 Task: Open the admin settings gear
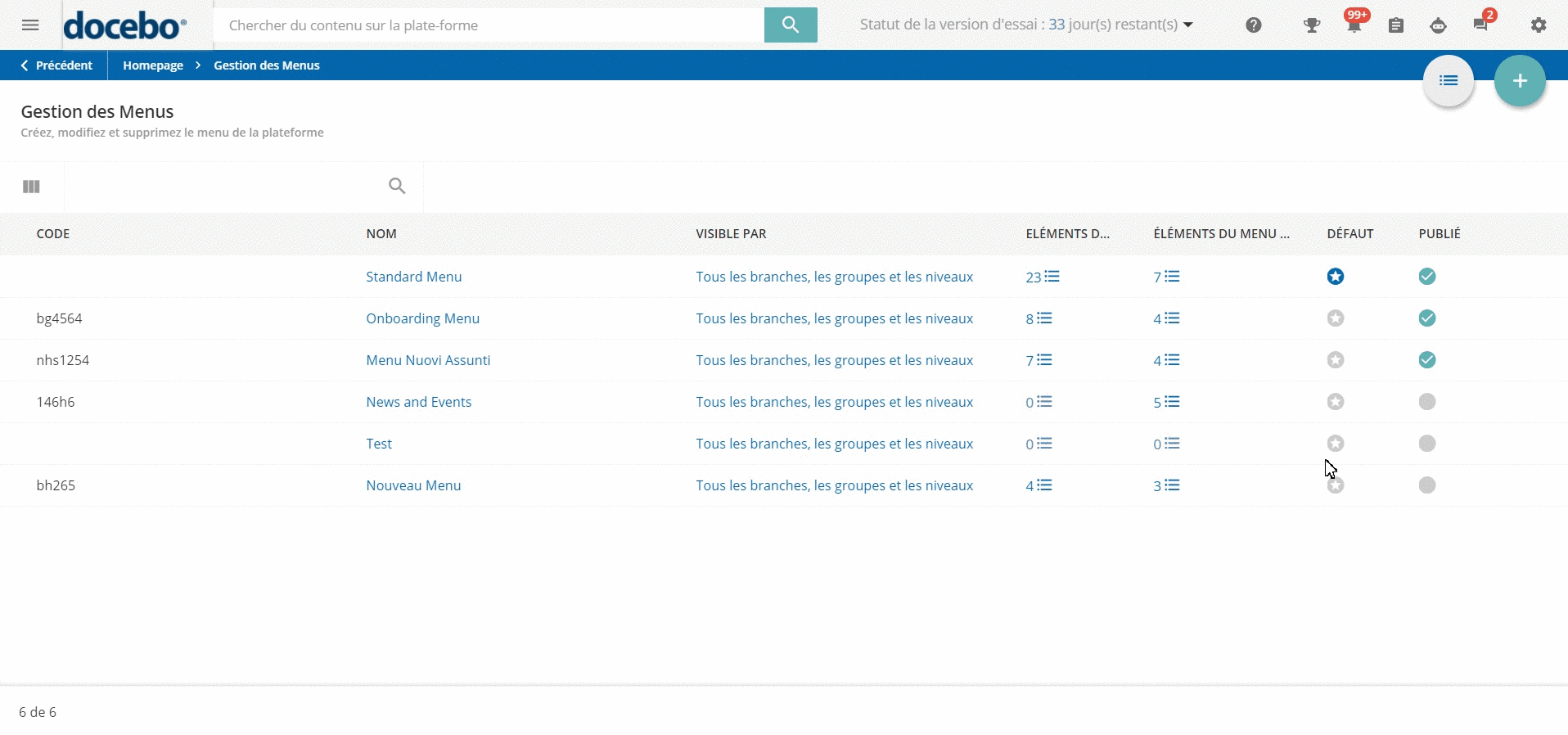1539,25
